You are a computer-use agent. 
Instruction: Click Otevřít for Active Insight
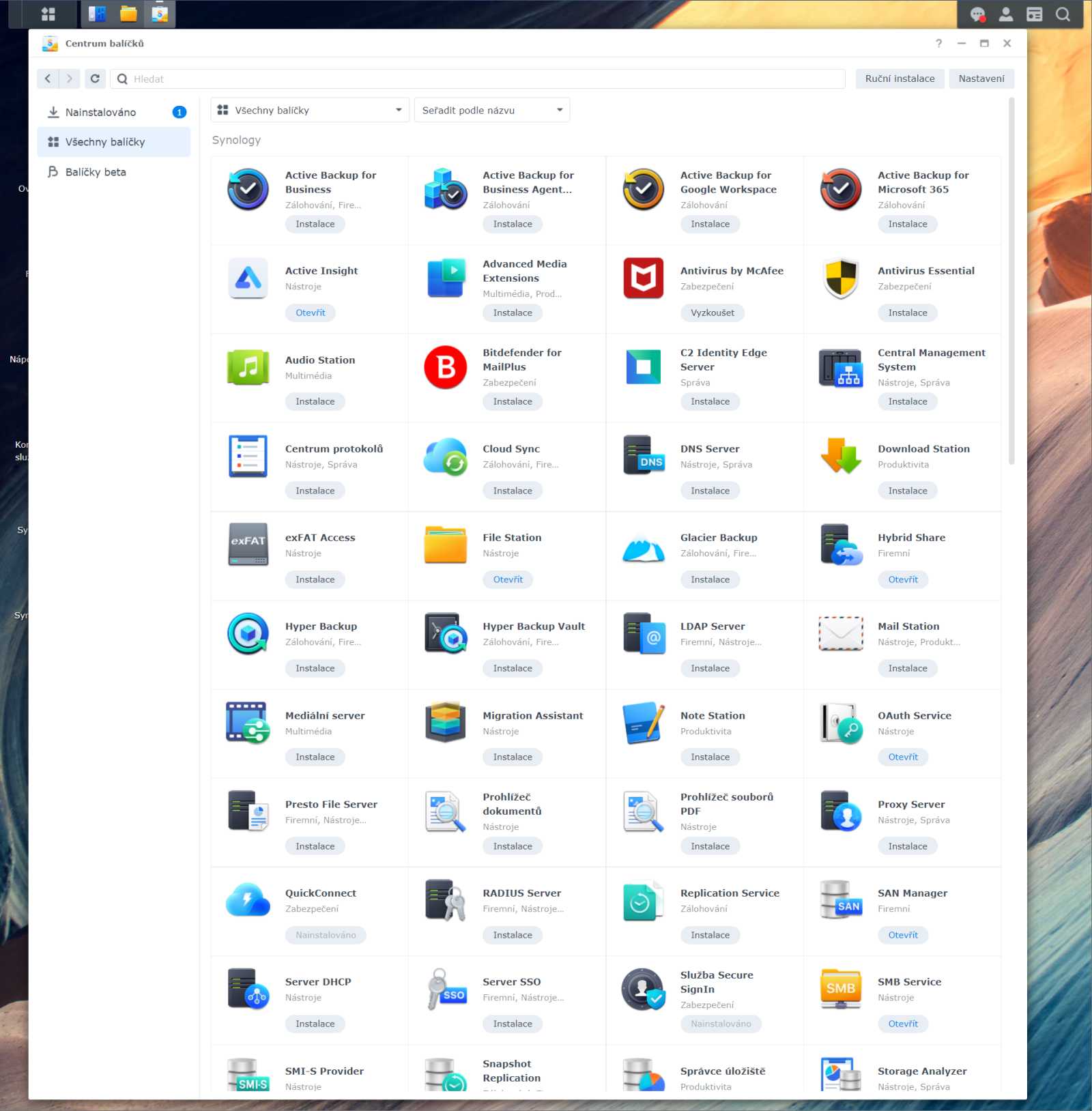pyautogui.click(x=311, y=313)
